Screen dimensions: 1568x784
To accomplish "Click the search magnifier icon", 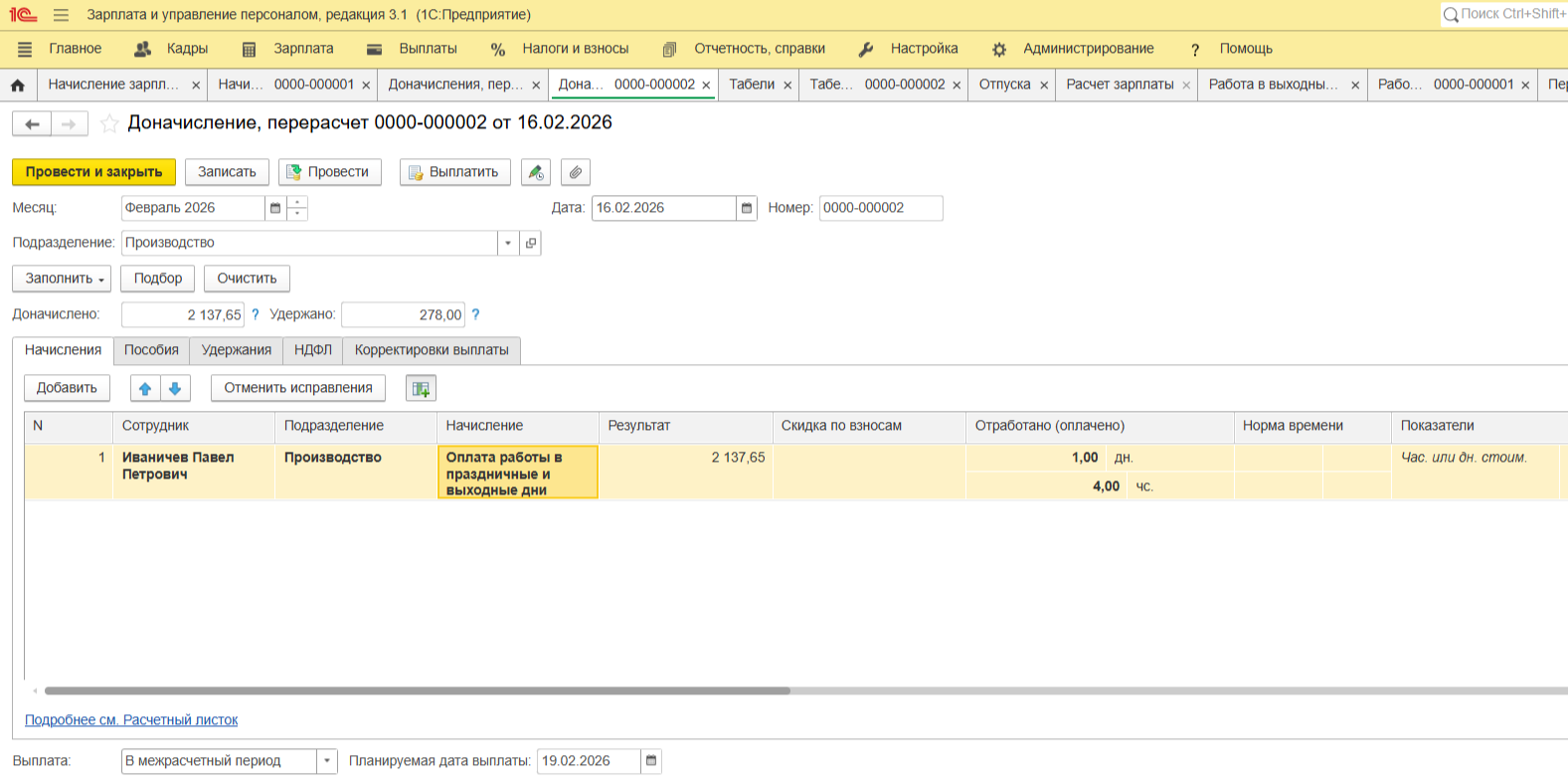I will click(1452, 14).
